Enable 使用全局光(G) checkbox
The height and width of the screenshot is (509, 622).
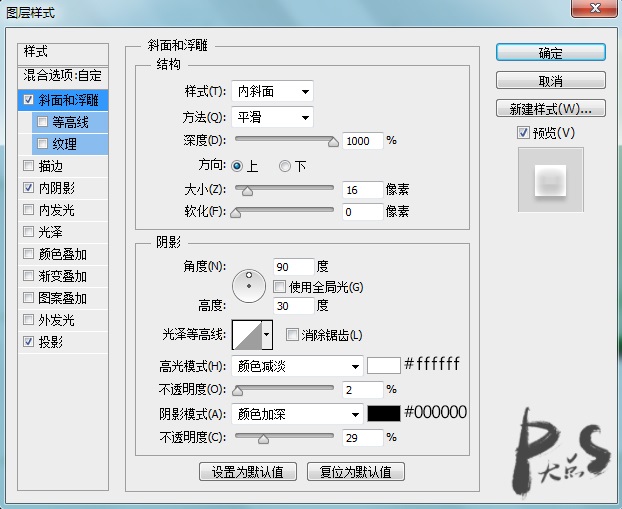(x=279, y=286)
